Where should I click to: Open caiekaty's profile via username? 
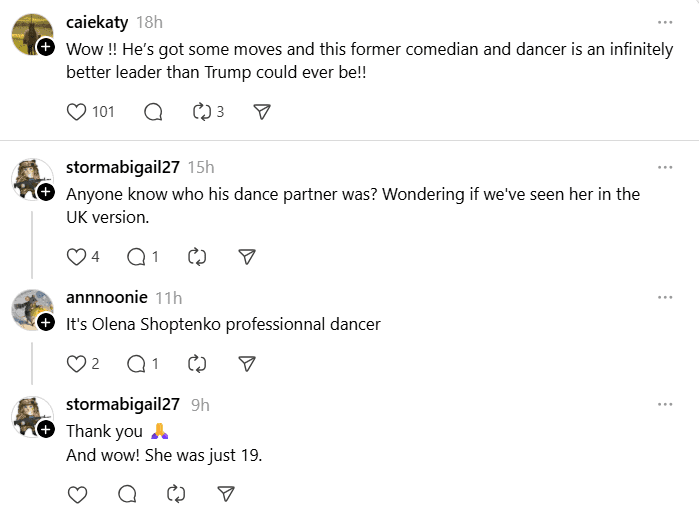[x=97, y=22]
